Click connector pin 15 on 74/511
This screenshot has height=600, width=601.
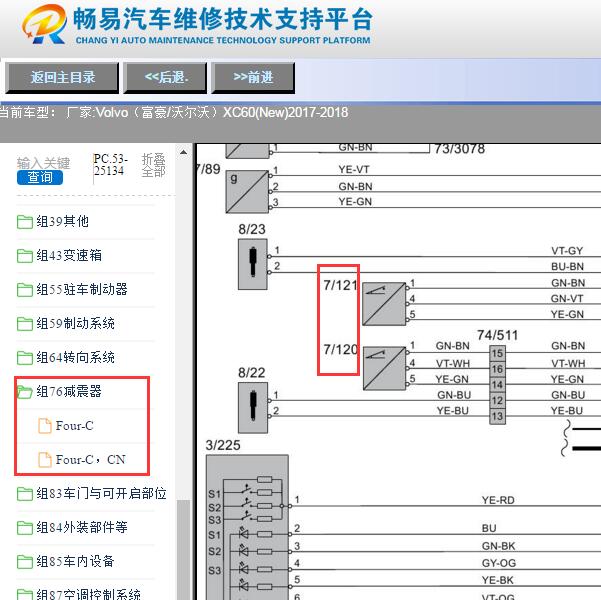pyautogui.click(x=498, y=353)
